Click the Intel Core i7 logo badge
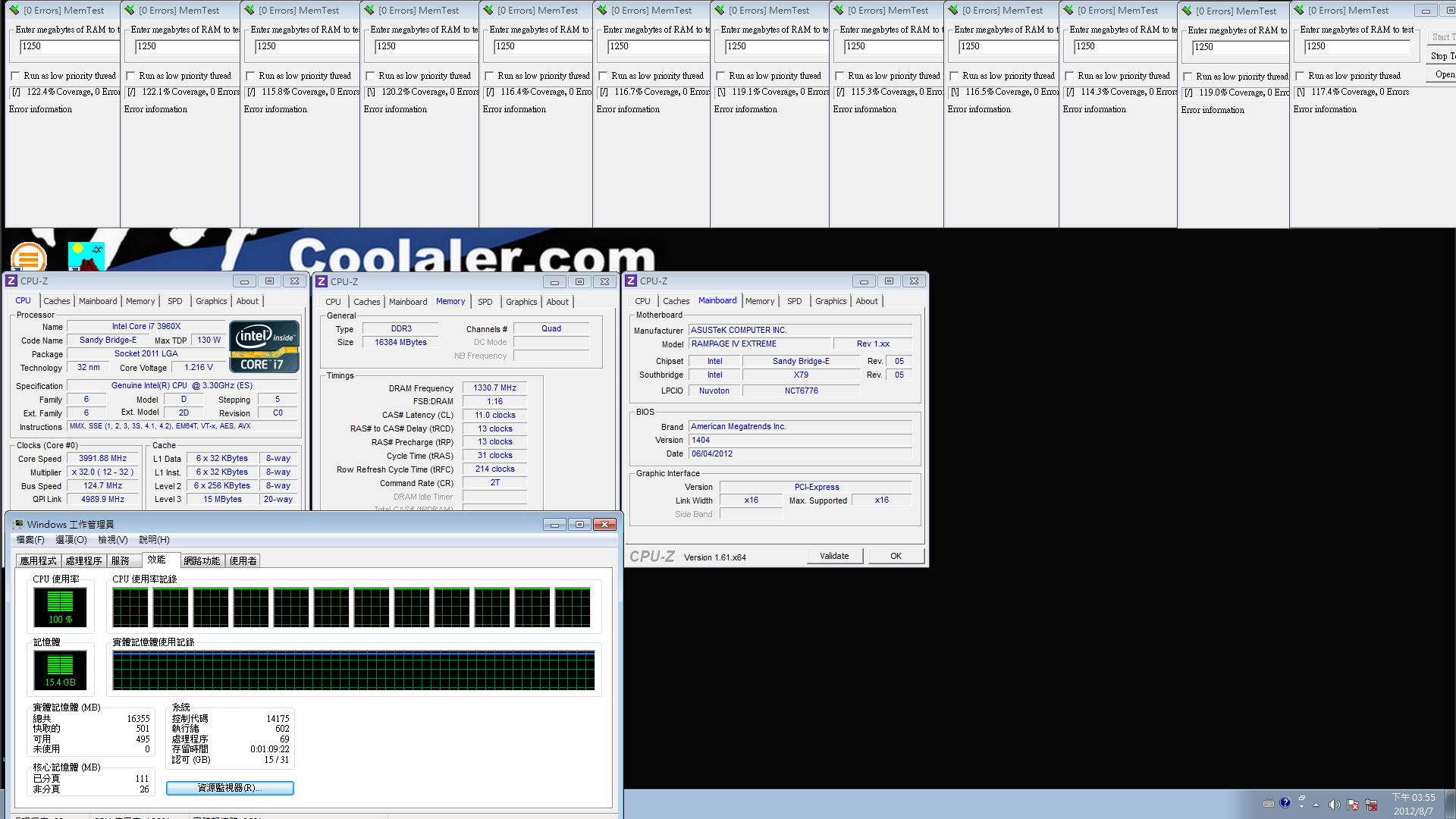The width and height of the screenshot is (1456, 819). (x=264, y=347)
